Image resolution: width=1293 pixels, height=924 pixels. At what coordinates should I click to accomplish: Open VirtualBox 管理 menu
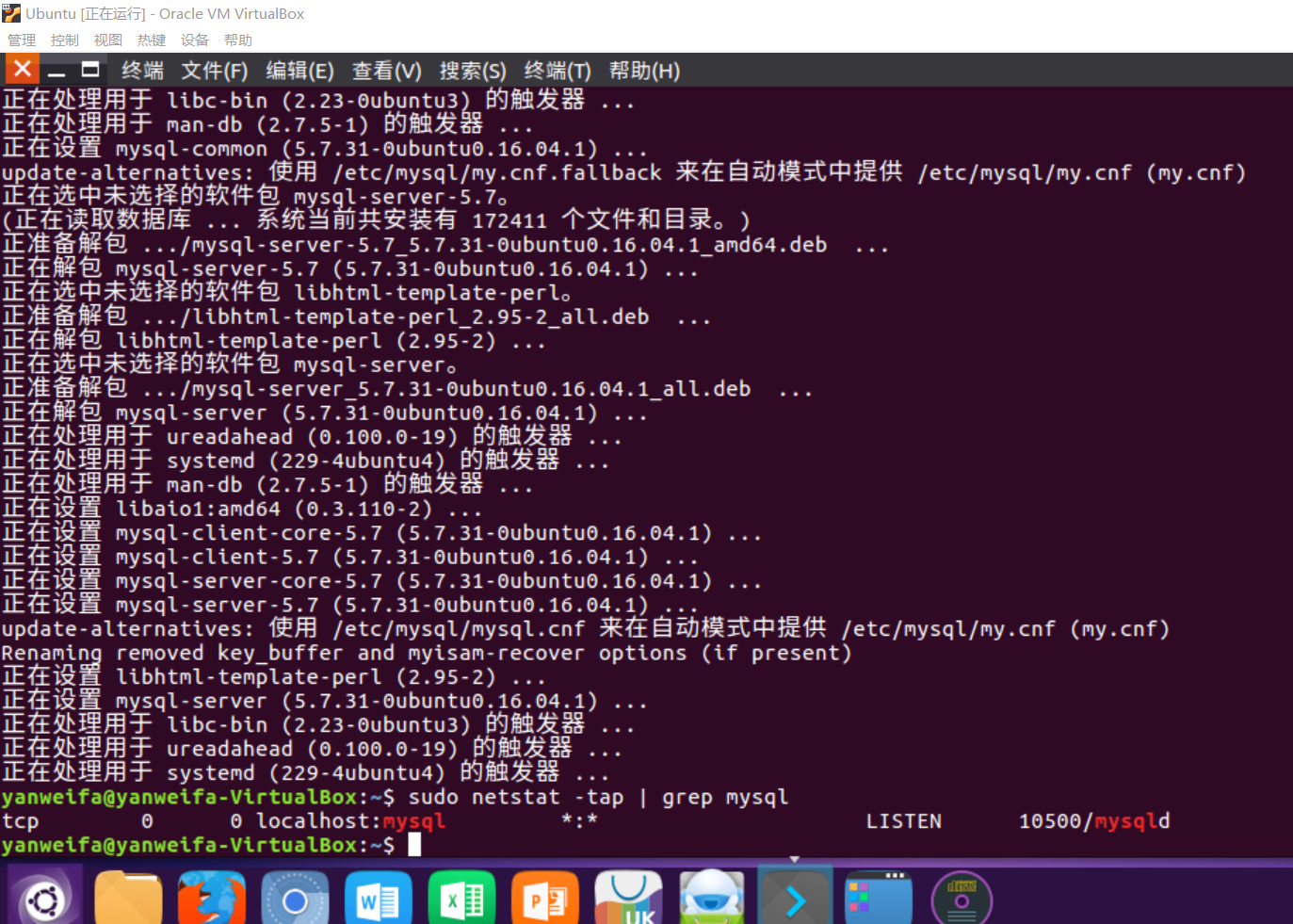(x=22, y=40)
